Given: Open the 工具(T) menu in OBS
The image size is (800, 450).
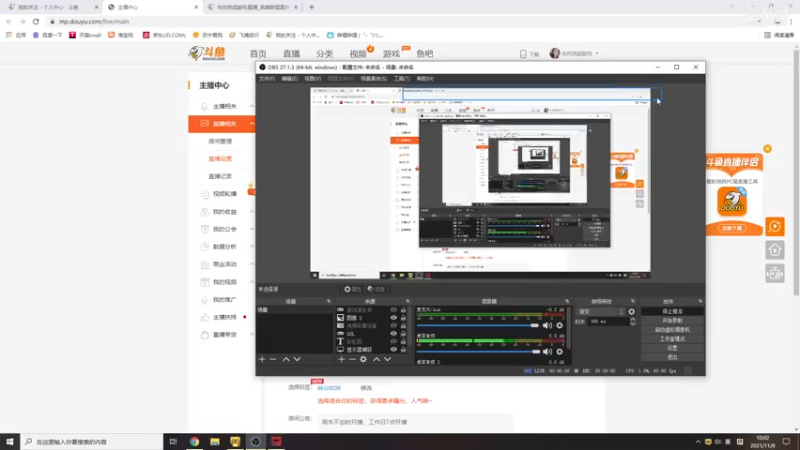Looking at the screenshot, I should point(402,79).
